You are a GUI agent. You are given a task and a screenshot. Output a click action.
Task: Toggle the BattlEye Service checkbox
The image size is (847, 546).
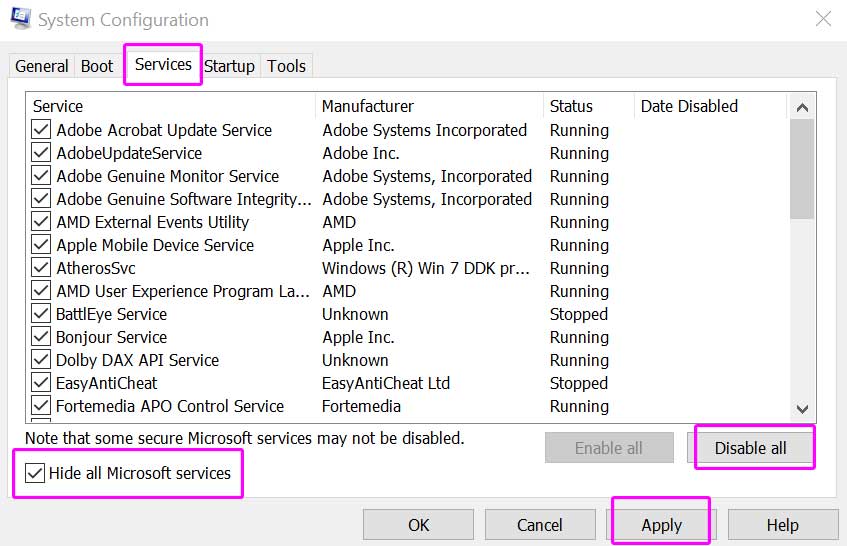[x=41, y=314]
